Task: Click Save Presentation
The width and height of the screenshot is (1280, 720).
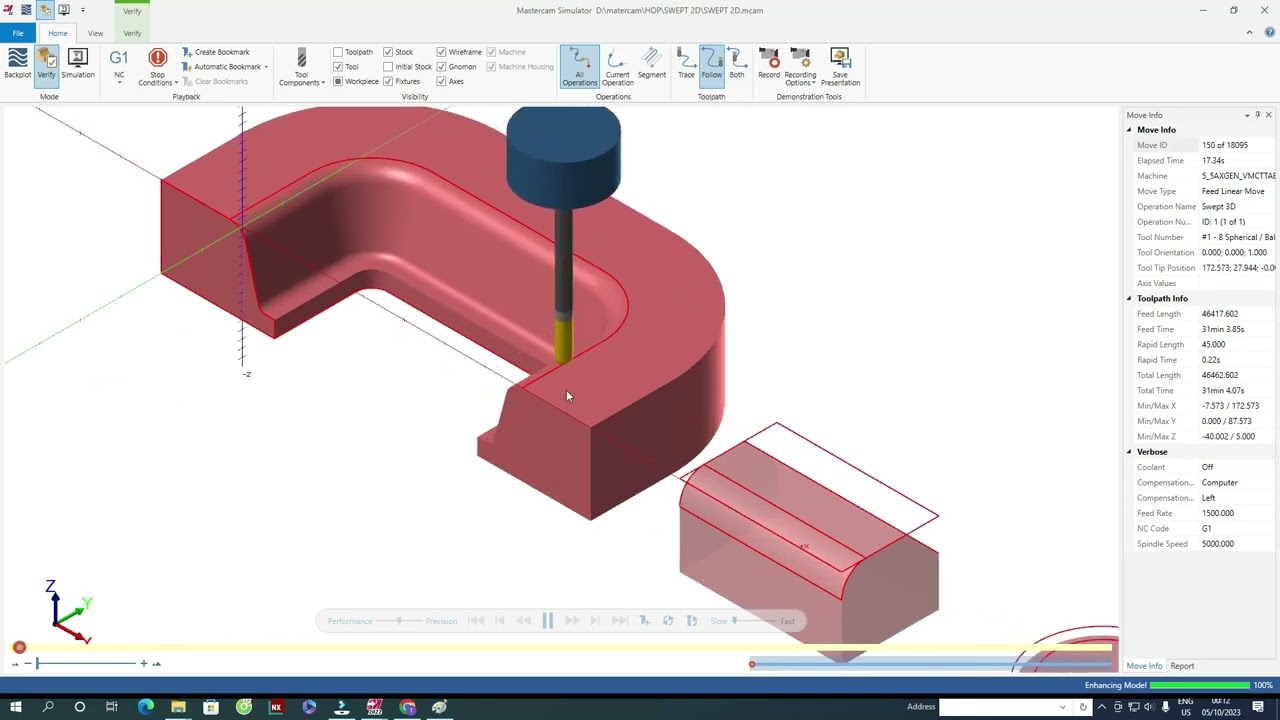Action: coord(840,68)
